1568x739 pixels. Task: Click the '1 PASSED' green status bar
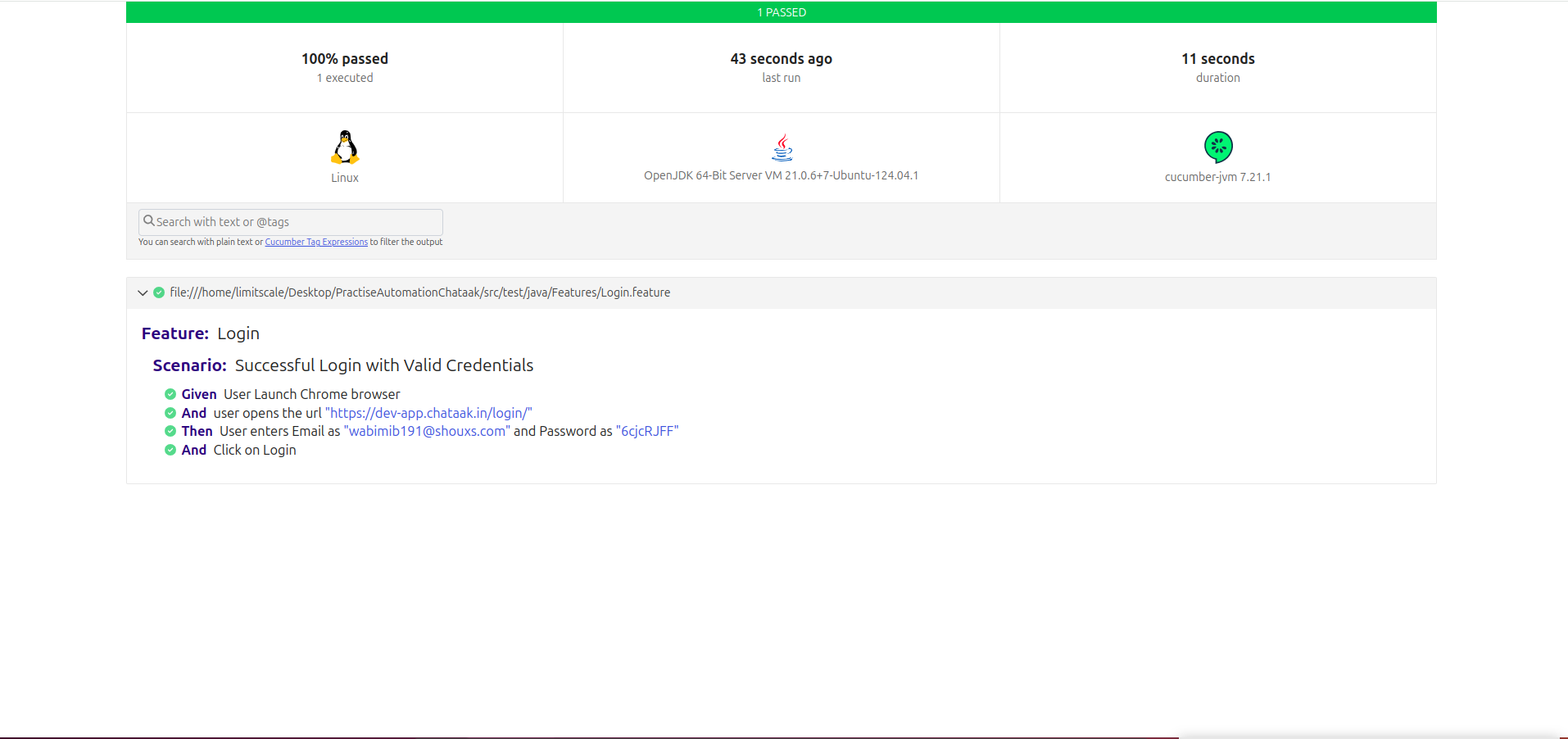click(782, 12)
